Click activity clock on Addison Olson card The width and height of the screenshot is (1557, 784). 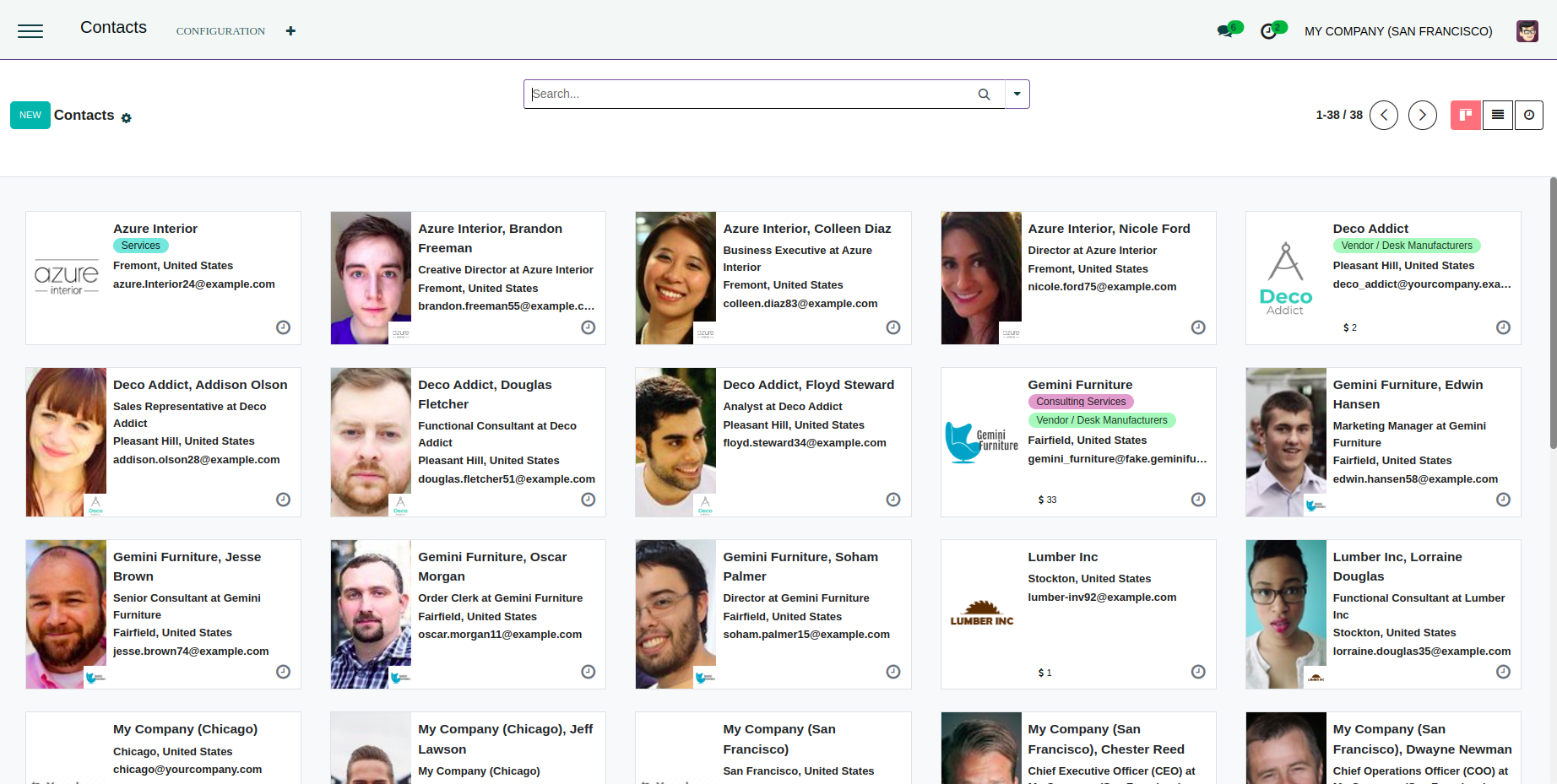[x=284, y=500]
